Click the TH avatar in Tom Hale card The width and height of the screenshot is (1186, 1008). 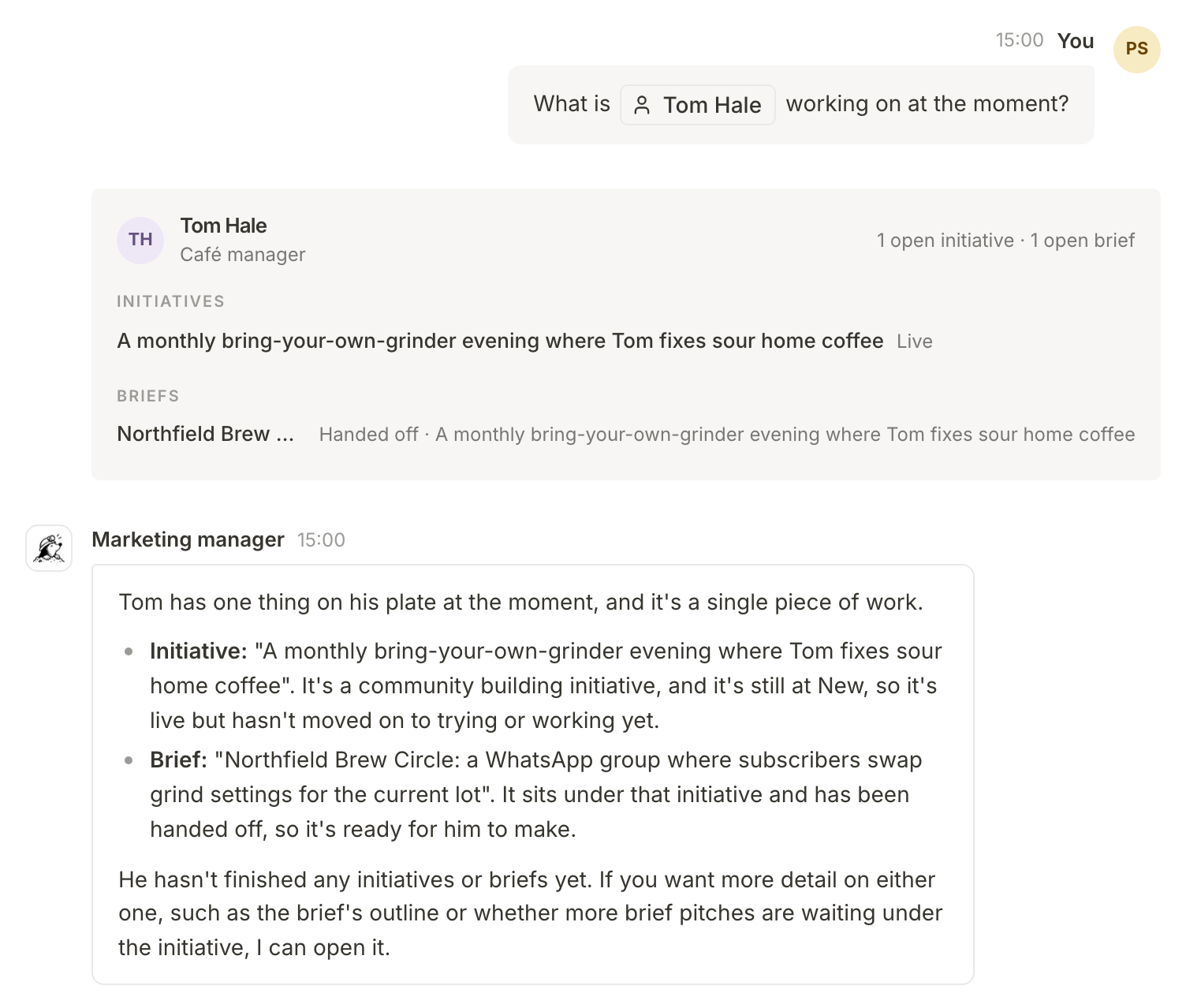(x=140, y=240)
